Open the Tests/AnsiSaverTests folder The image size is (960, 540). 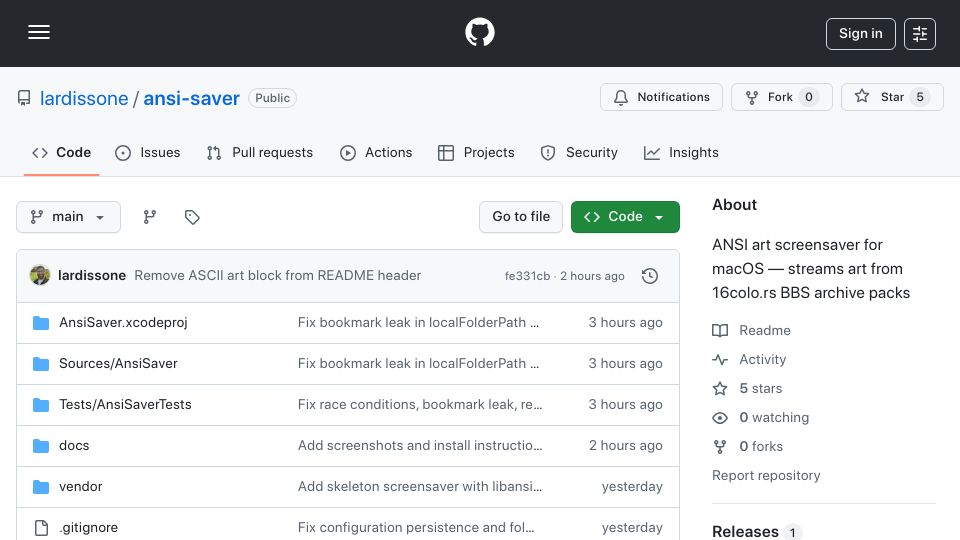125,405
